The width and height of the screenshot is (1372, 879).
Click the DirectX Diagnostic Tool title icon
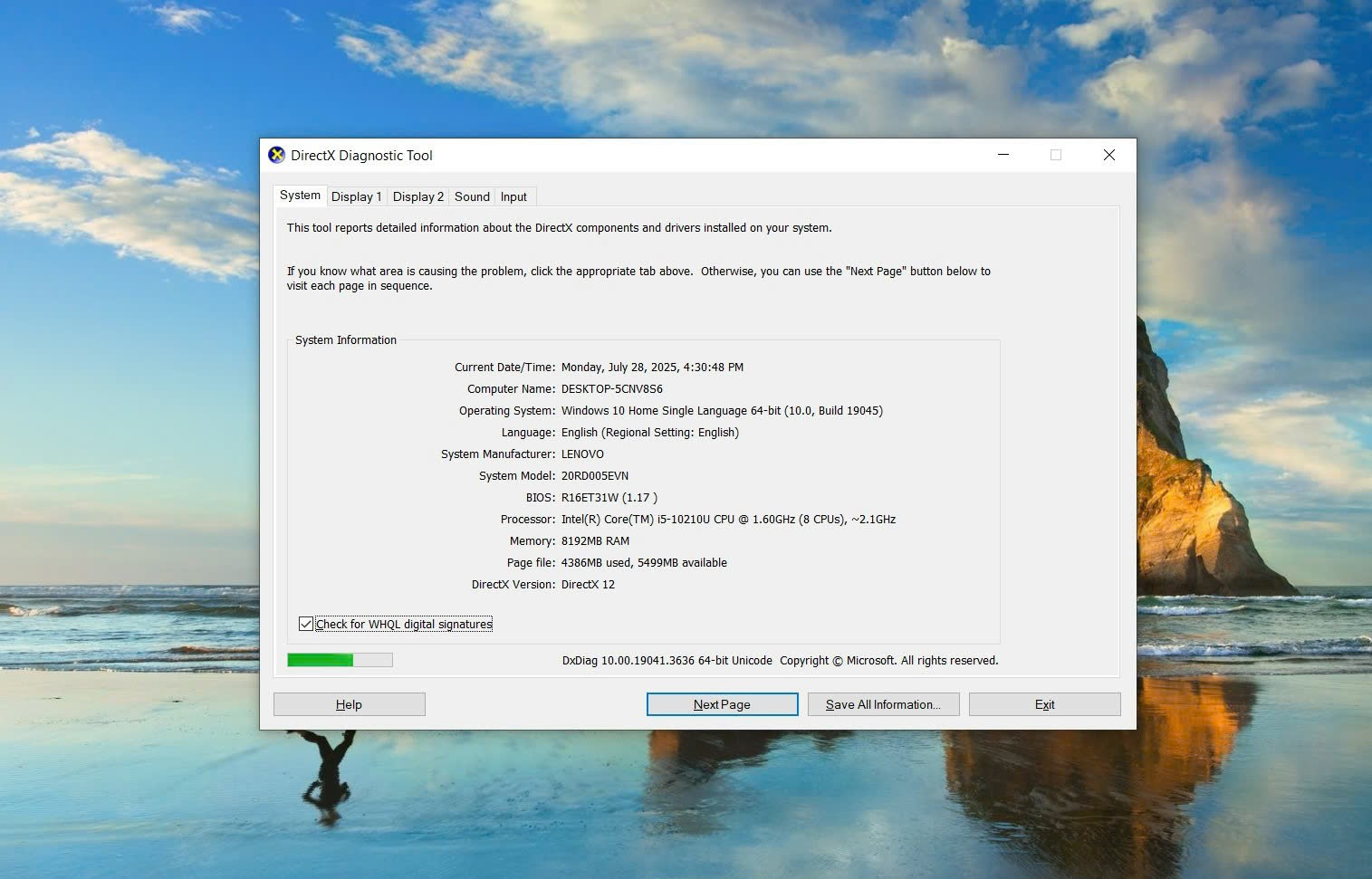click(277, 155)
